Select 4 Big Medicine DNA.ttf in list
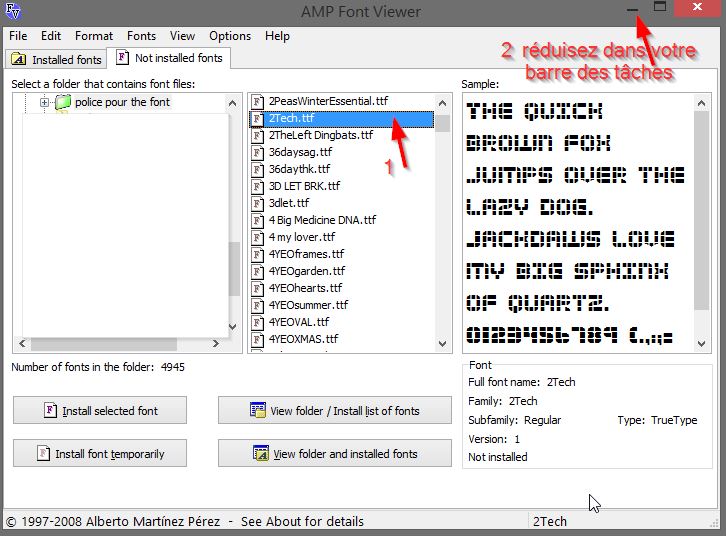726x536 pixels. click(322, 220)
